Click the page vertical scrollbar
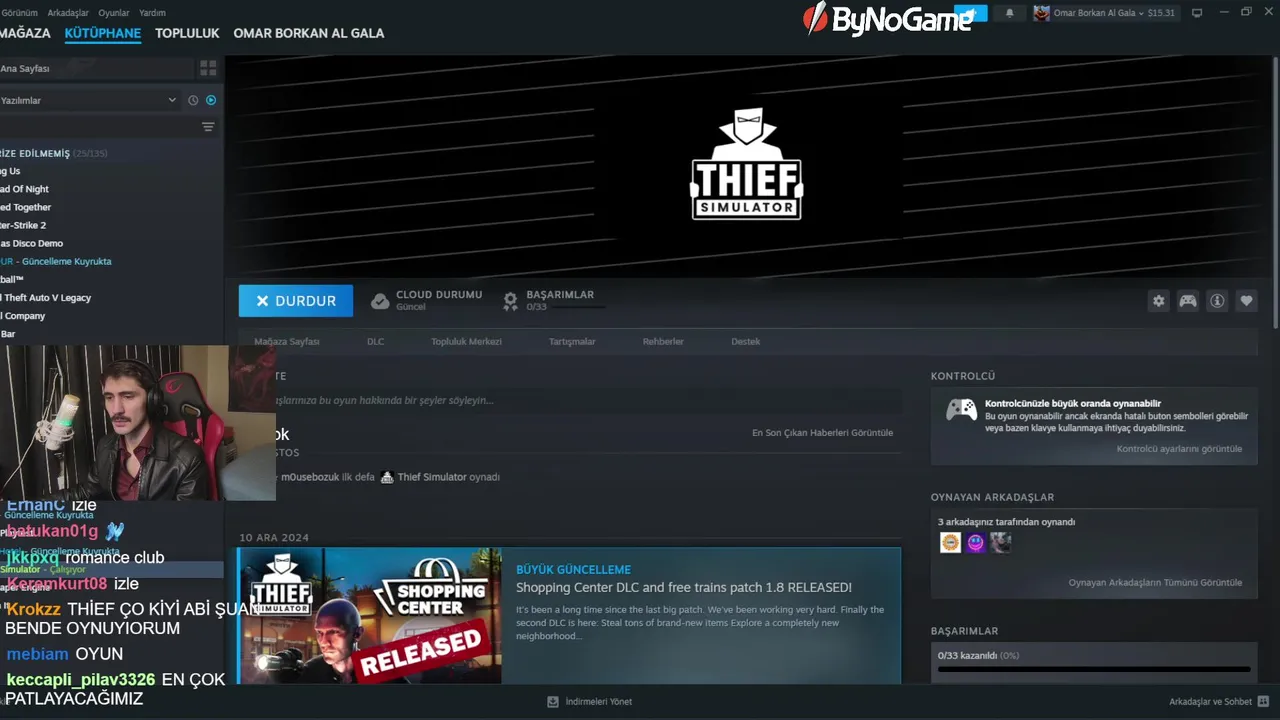 [x=1275, y=192]
